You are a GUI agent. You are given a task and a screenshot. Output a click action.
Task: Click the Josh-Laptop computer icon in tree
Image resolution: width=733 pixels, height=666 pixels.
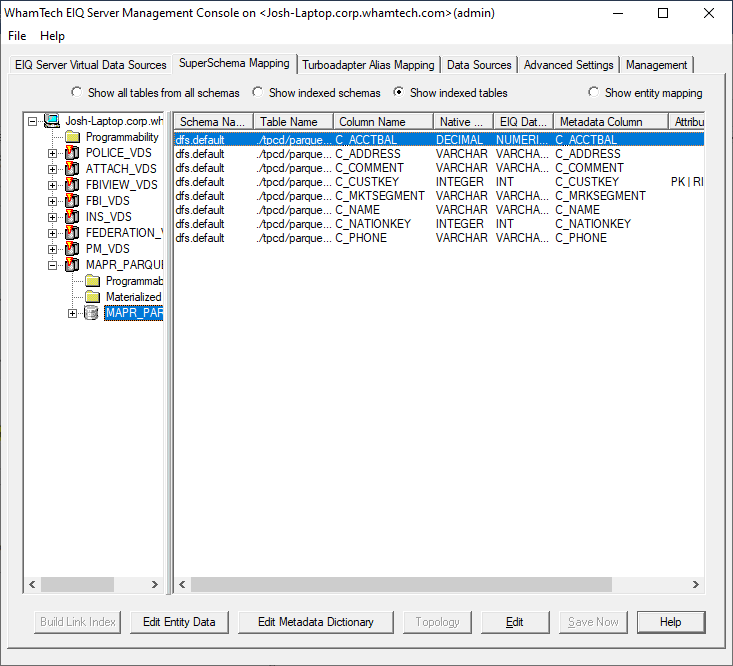pos(52,121)
